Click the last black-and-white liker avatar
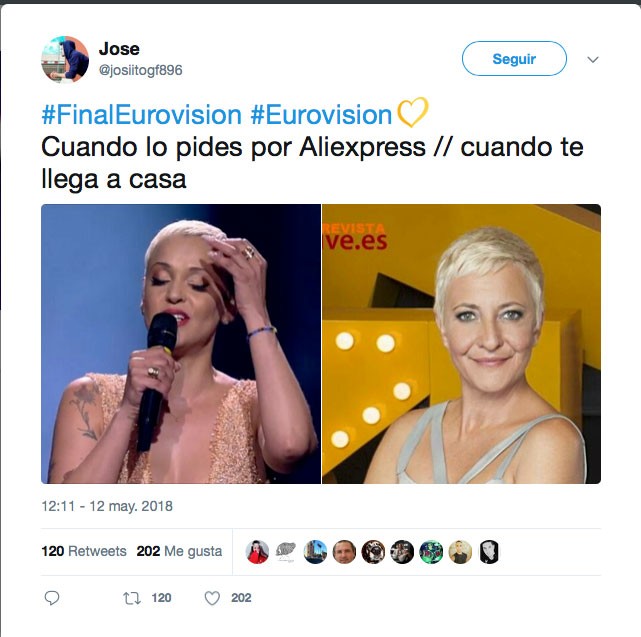 (489, 552)
